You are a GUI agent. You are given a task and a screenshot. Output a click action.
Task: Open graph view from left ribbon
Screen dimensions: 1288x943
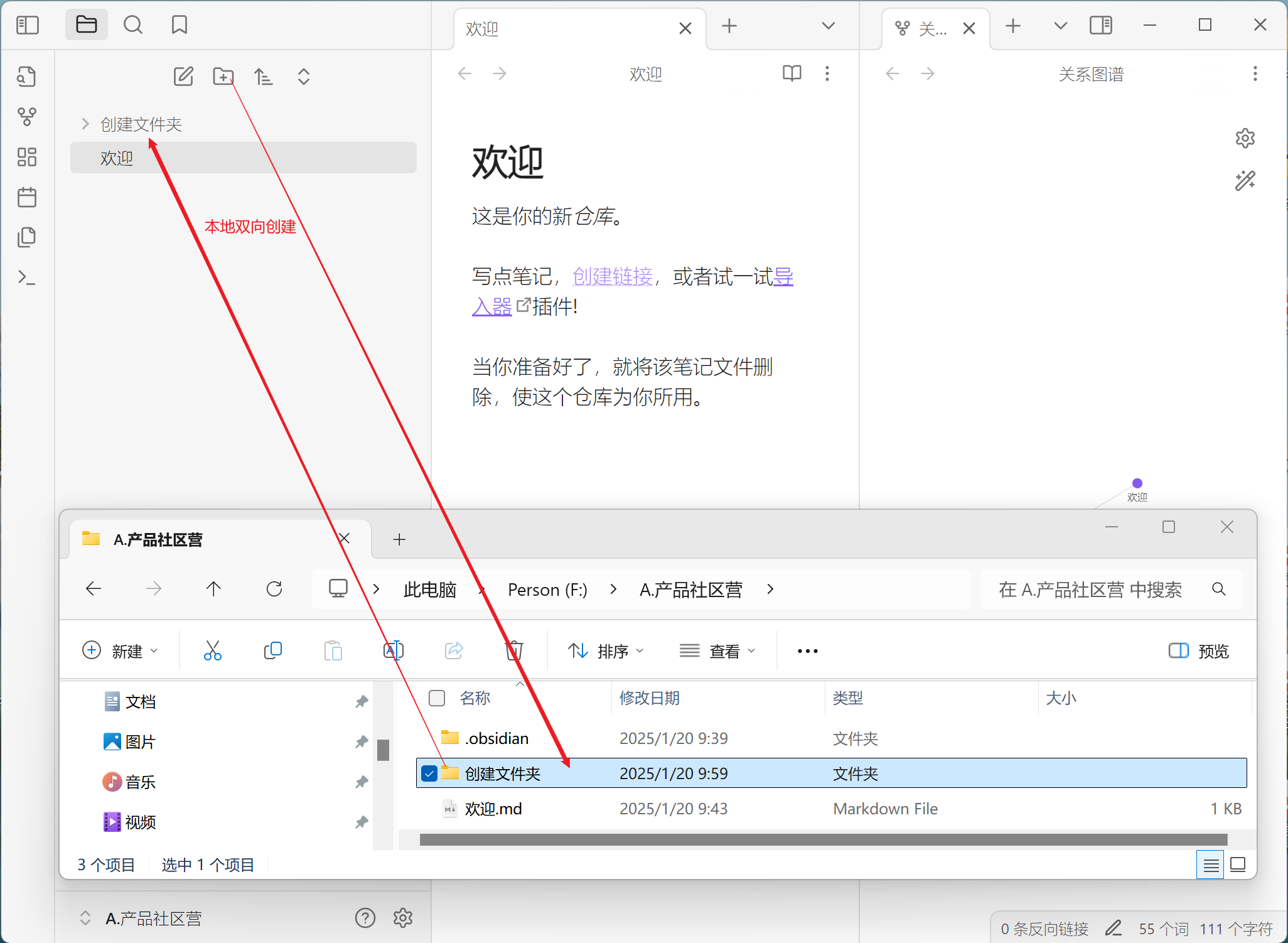pos(26,116)
